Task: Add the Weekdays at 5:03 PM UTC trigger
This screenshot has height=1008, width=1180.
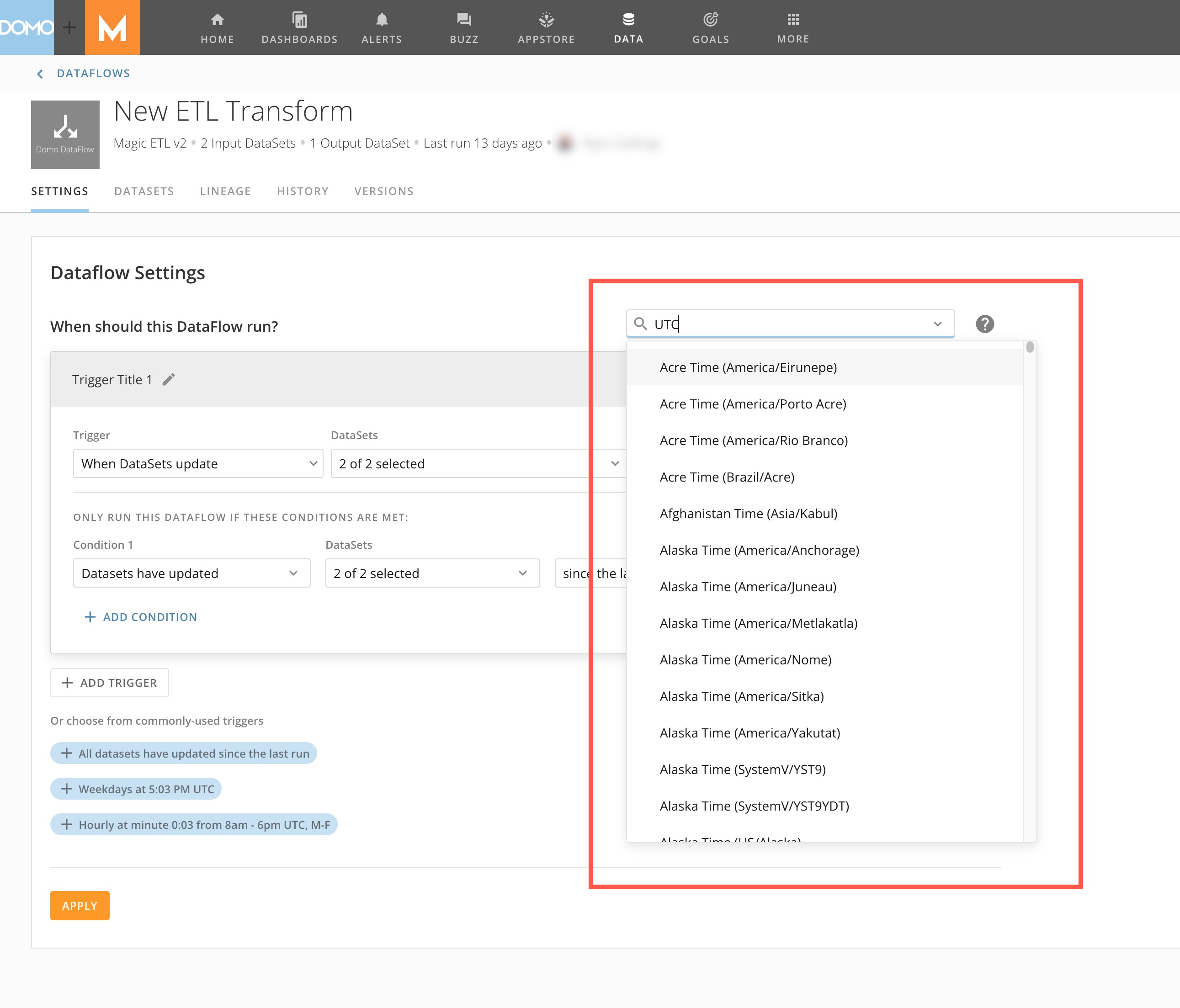Action: 136,789
